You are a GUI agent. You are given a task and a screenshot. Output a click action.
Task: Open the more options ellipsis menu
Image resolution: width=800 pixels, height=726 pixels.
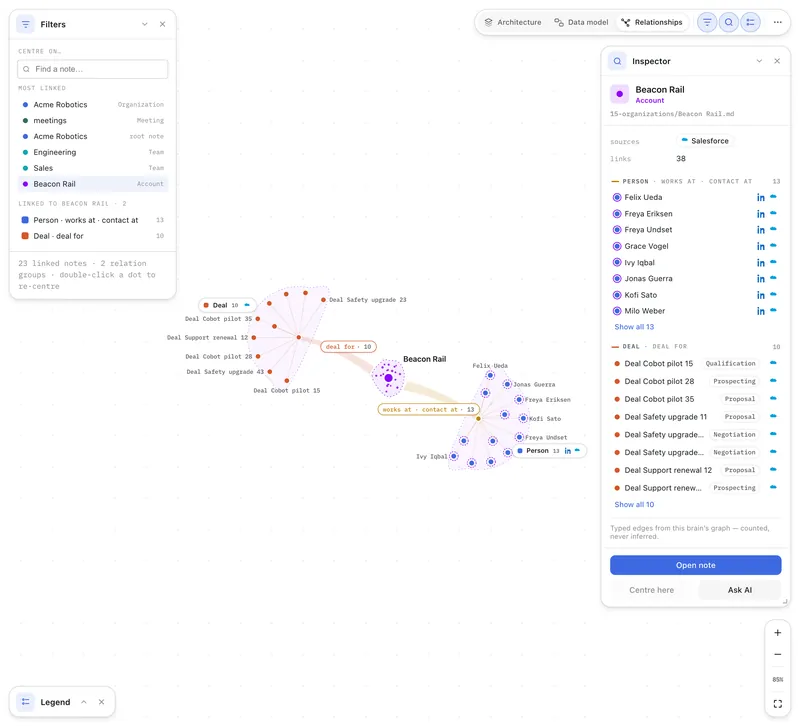(x=777, y=22)
